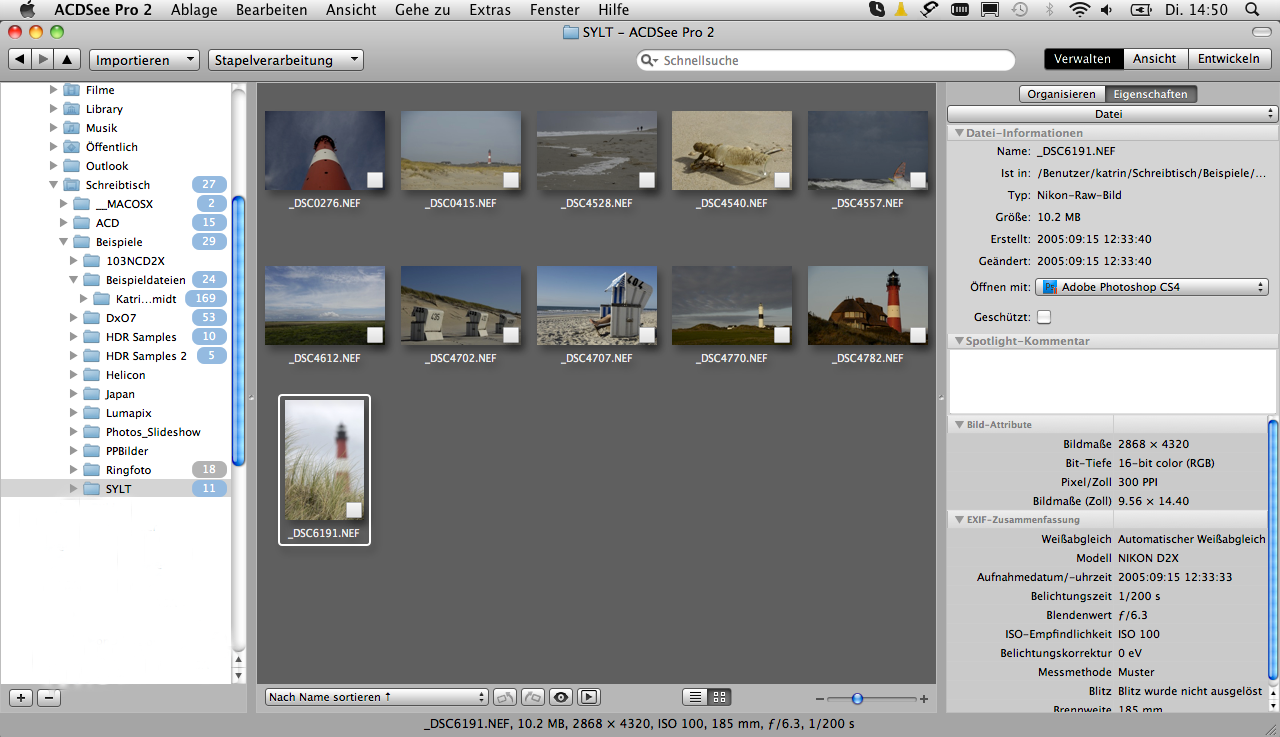This screenshot has width=1280, height=737.
Task: Open the Importieren dropdown
Action: point(144,60)
